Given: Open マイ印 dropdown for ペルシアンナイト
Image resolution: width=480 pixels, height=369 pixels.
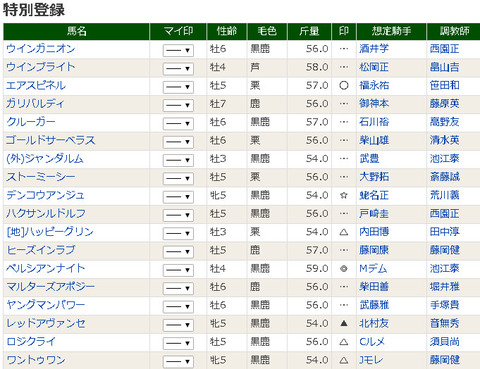Looking at the screenshot, I should pyautogui.click(x=178, y=270).
